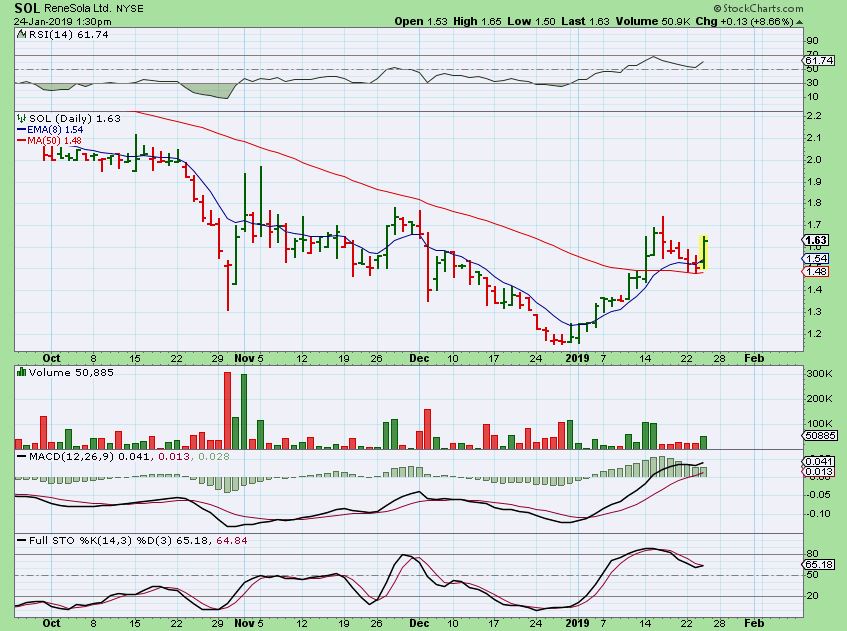Click the Chg +0.13 (+8.66%) value
Screen dimensions: 847x631
pos(744,22)
